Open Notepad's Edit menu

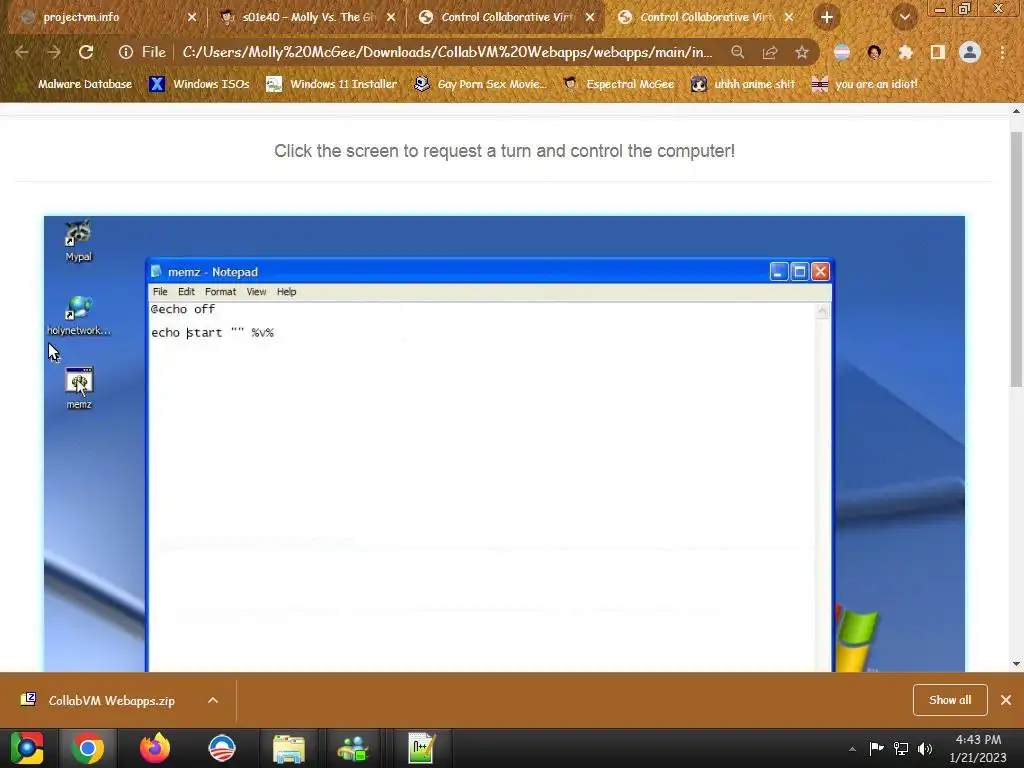tap(186, 292)
